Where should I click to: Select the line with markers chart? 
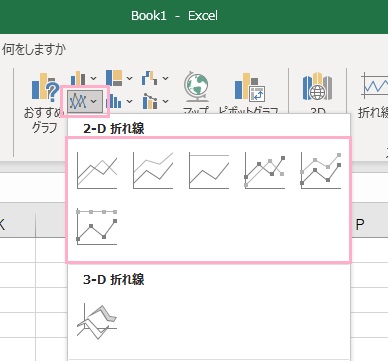[265, 171]
